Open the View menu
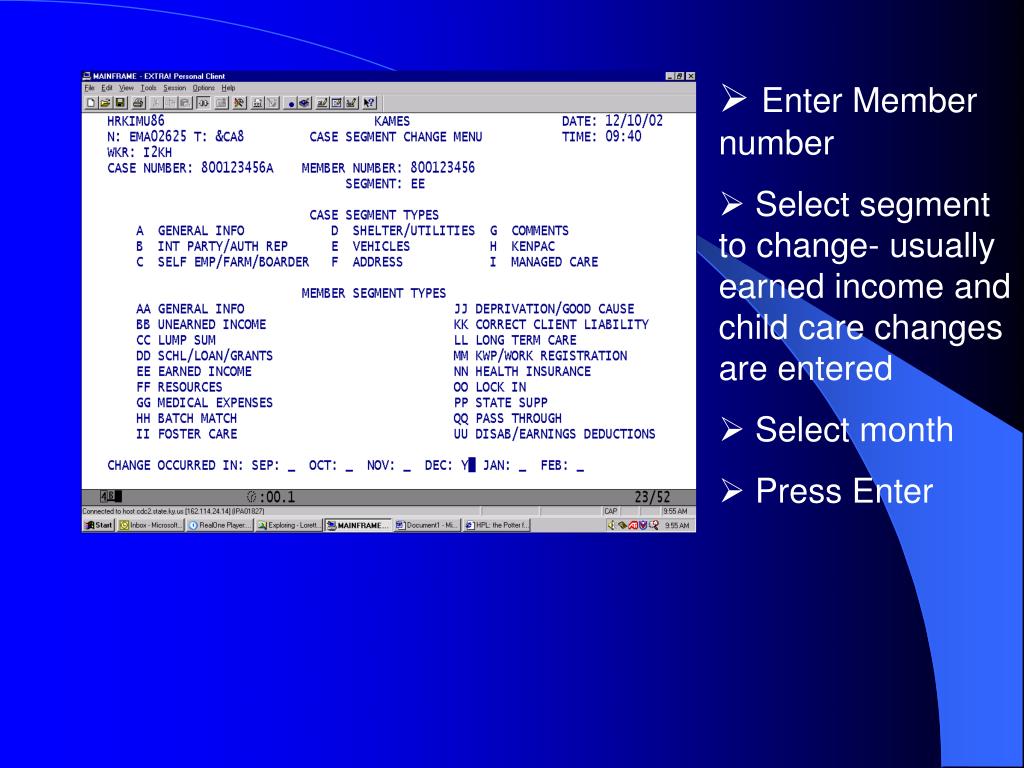The image size is (1024, 768). [126, 88]
